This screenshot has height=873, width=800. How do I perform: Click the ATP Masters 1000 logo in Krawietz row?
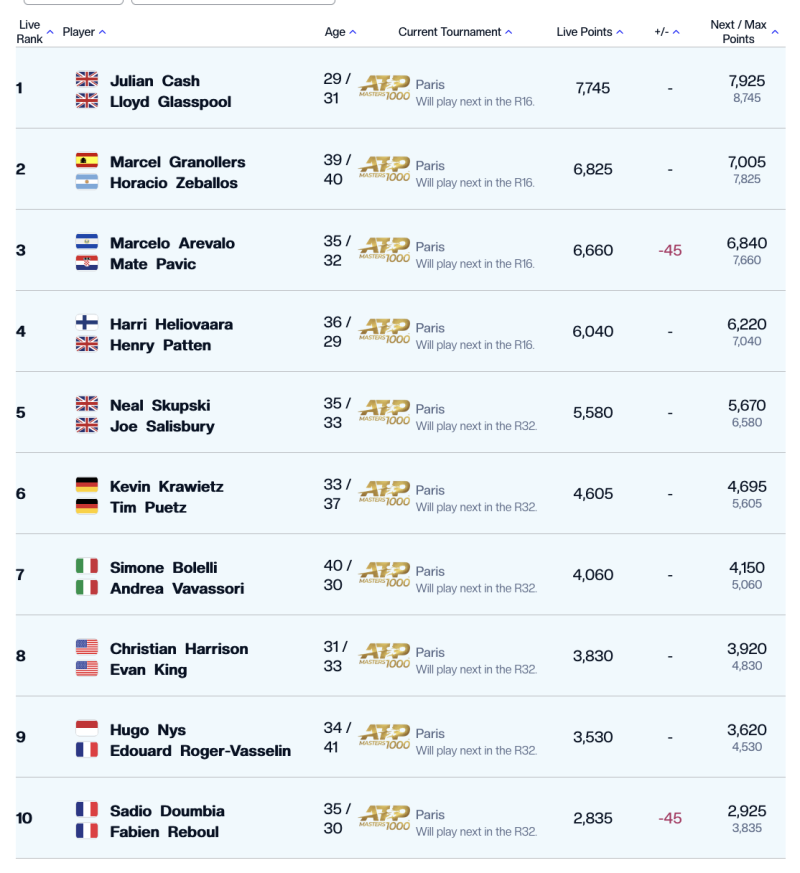pos(385,493)
